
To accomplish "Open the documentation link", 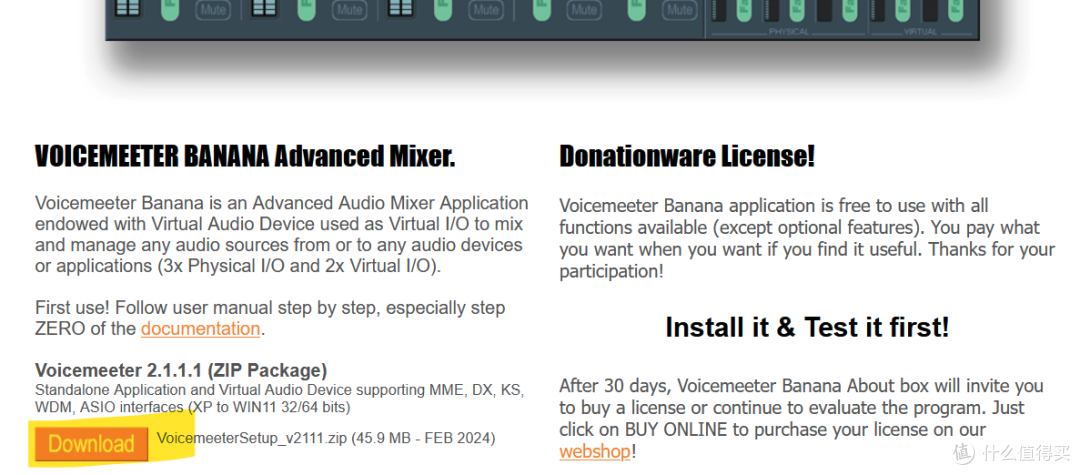I will pos(200,328).
